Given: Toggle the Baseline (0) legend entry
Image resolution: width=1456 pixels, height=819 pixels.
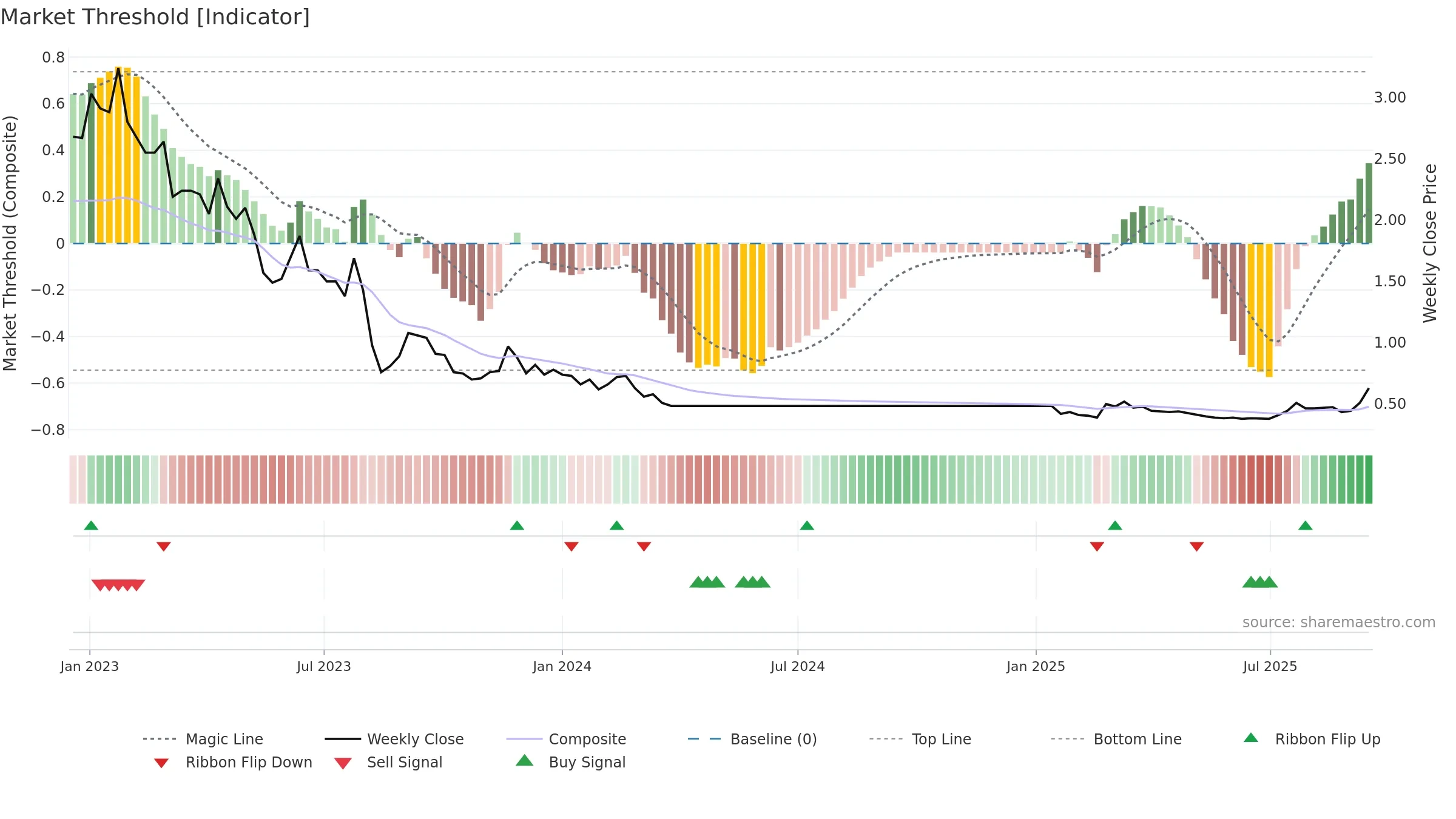Looking at the screenshot, I should point(752,739).
